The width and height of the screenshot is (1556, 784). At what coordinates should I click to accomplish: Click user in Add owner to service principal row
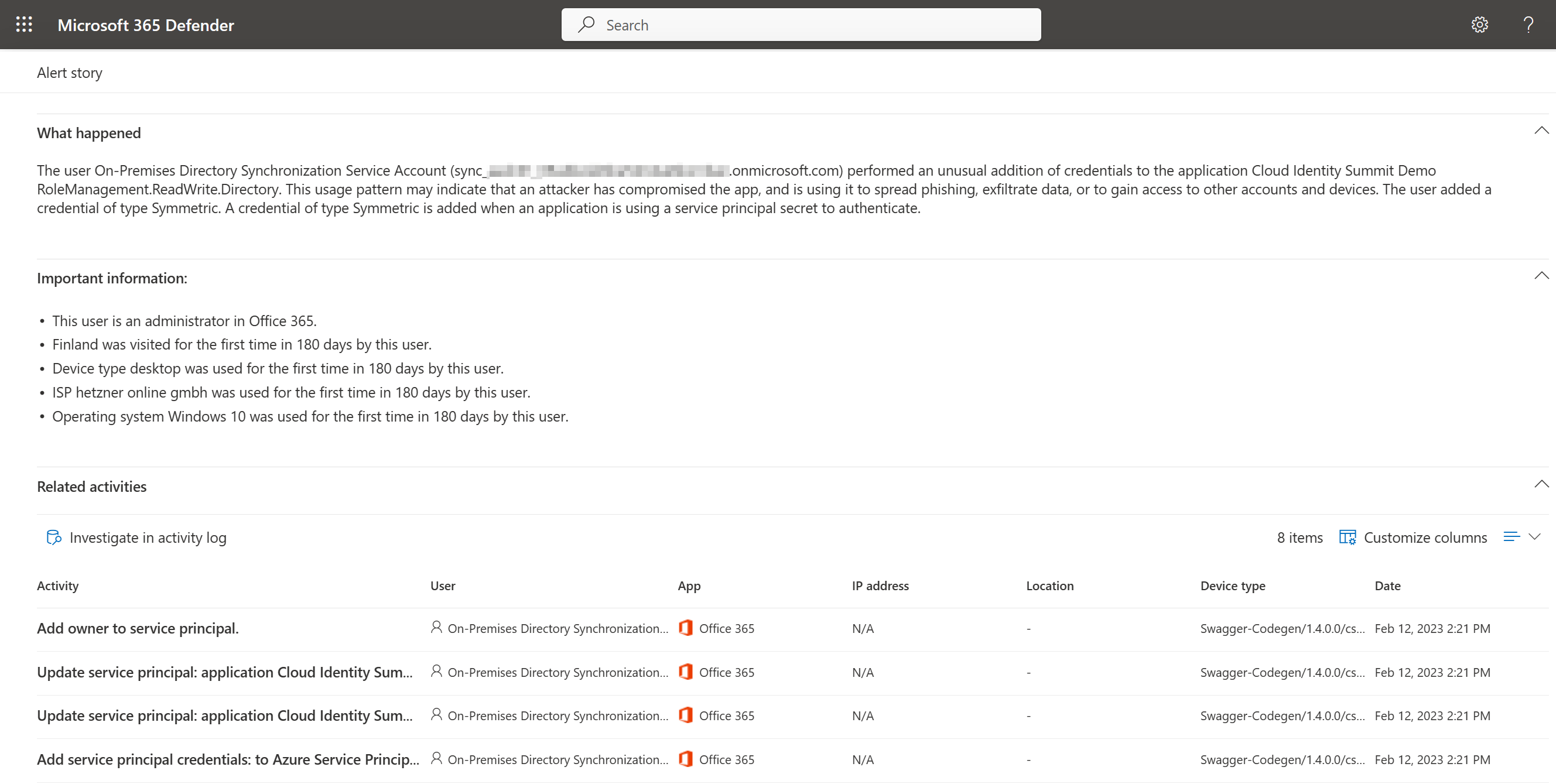point(558,629)
